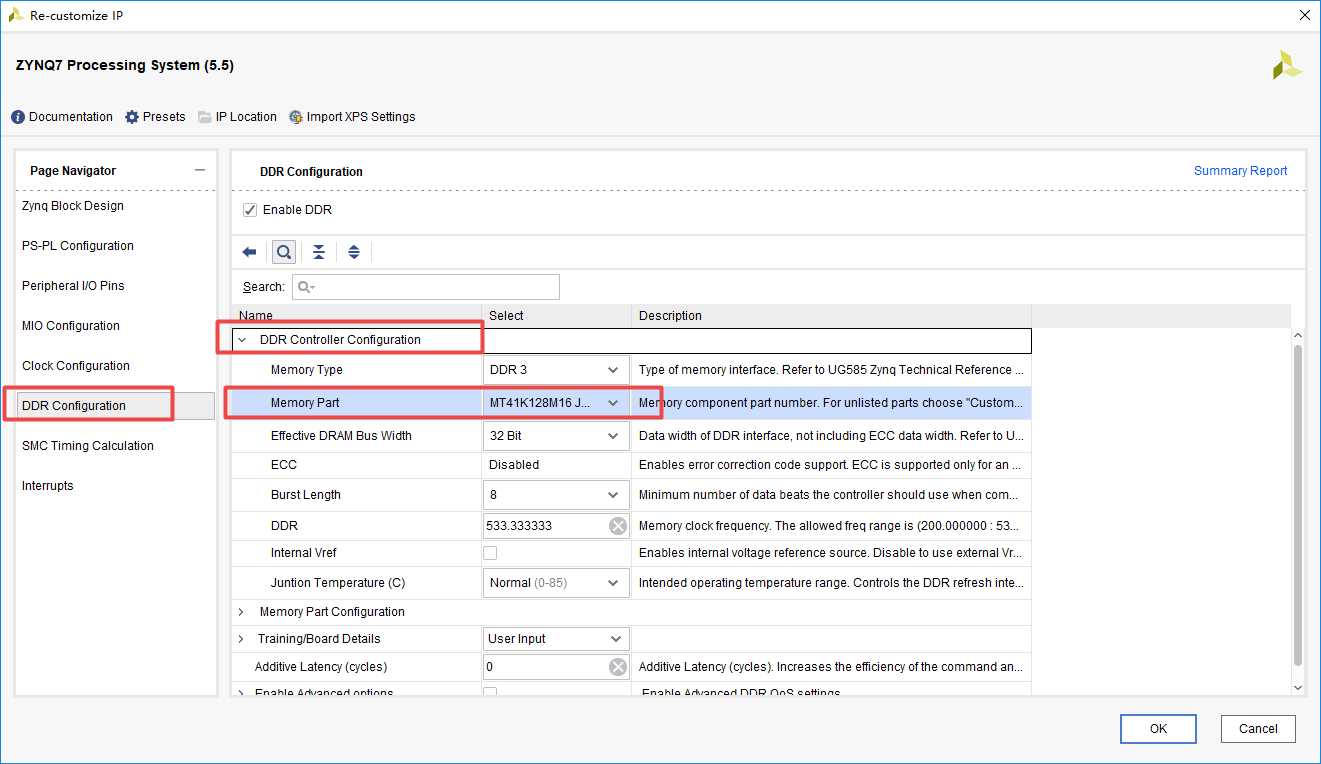Click the Description column header

pyautogui.click(x=831, y=316)
